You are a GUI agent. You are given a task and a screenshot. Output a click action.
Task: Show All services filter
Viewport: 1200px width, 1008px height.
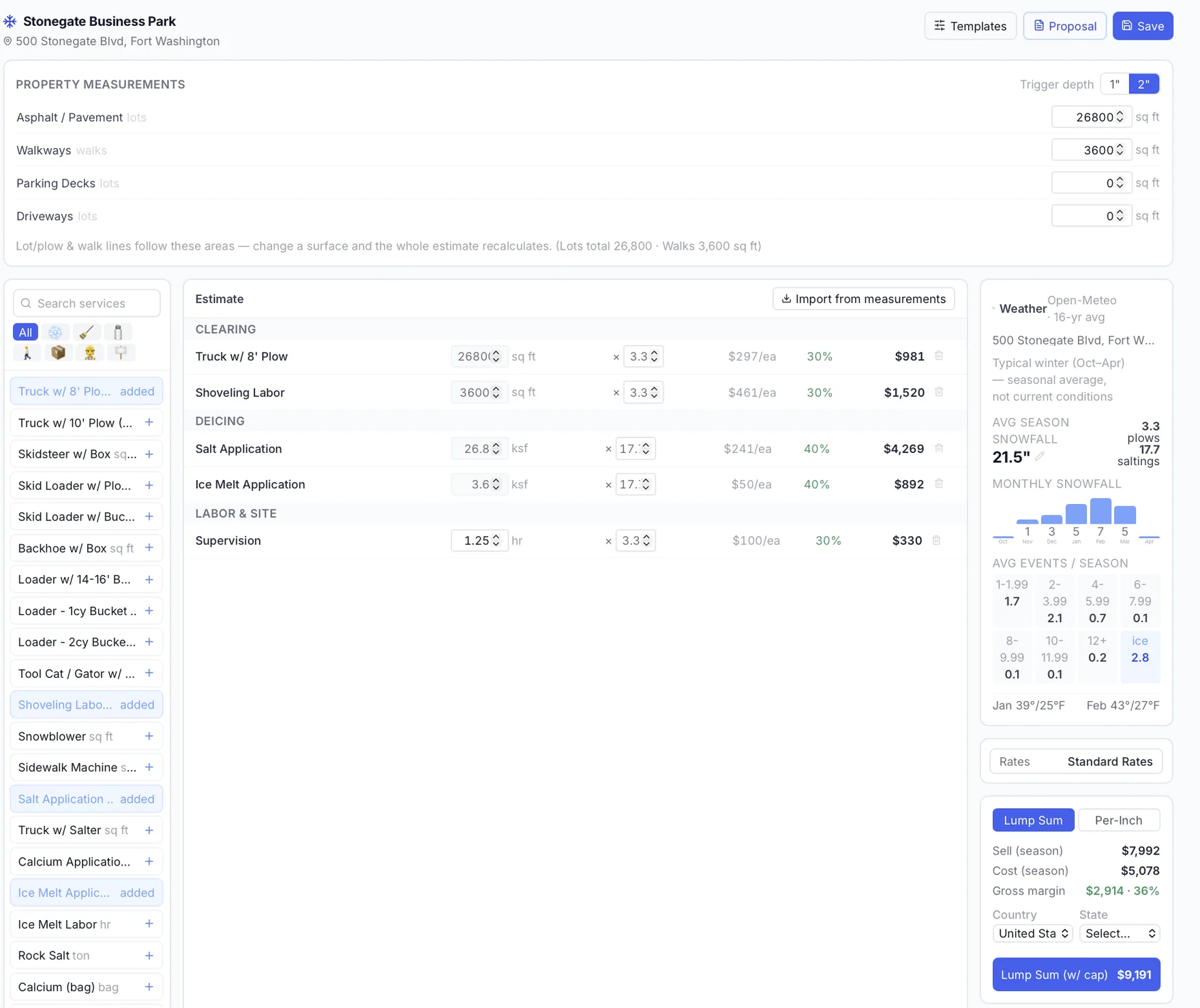(x=25, y=332)
